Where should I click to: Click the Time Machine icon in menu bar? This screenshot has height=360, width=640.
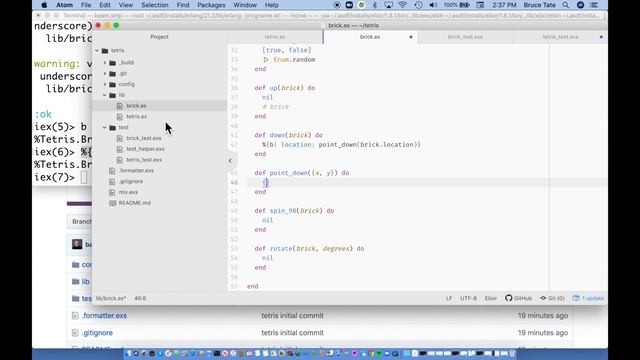[x=418, y=5]
